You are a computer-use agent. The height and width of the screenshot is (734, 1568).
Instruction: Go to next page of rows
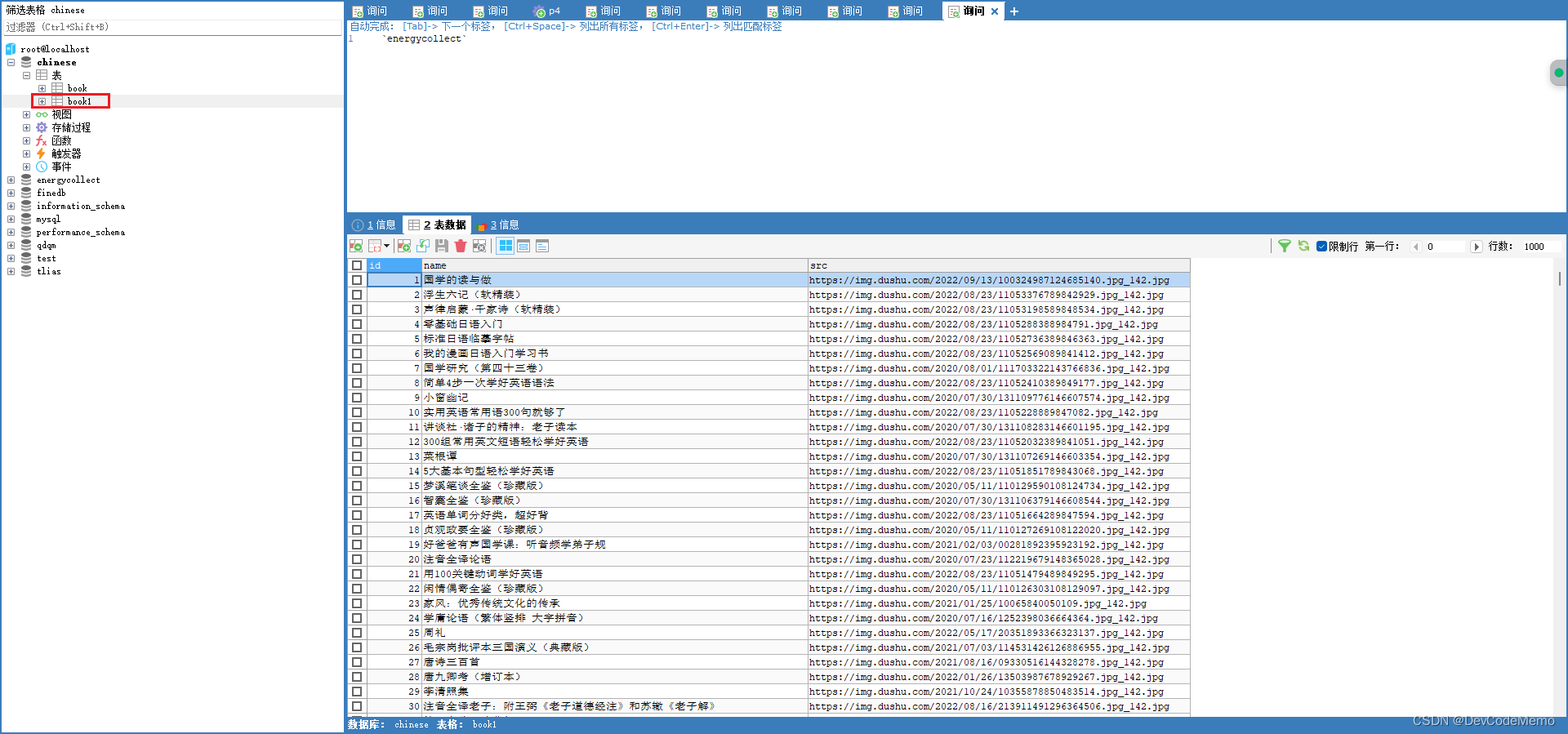click(1476, 247)
